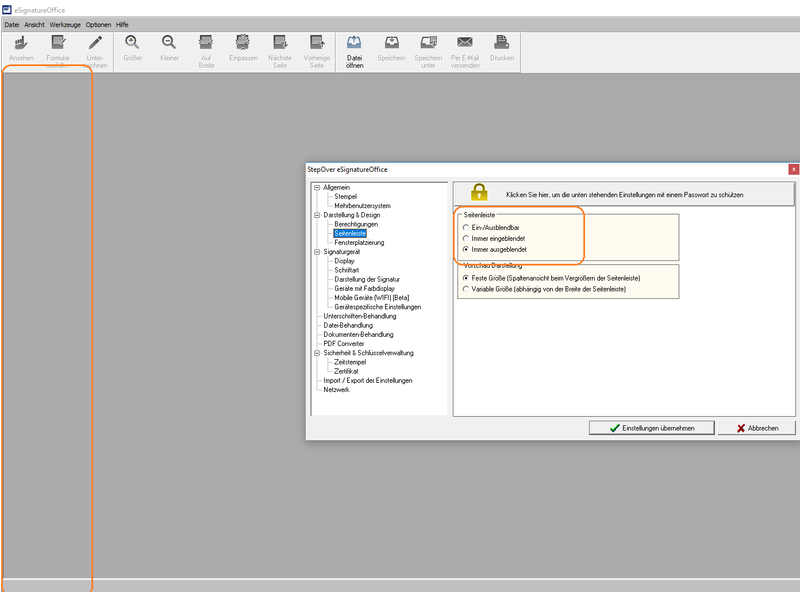Collapse the Signaturgerät tree node
The image size is (800, 592).
pyautogui.click(x=316, y=252)
